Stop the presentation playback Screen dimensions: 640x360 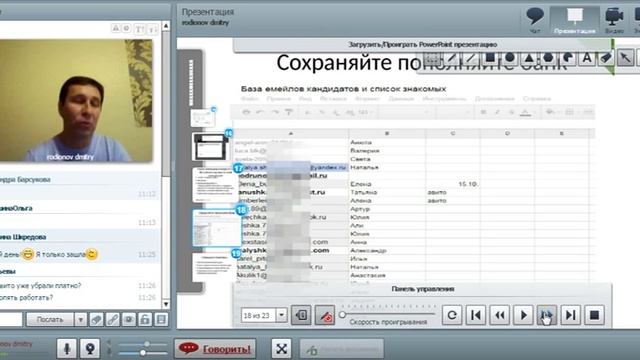tap(594, 315)
